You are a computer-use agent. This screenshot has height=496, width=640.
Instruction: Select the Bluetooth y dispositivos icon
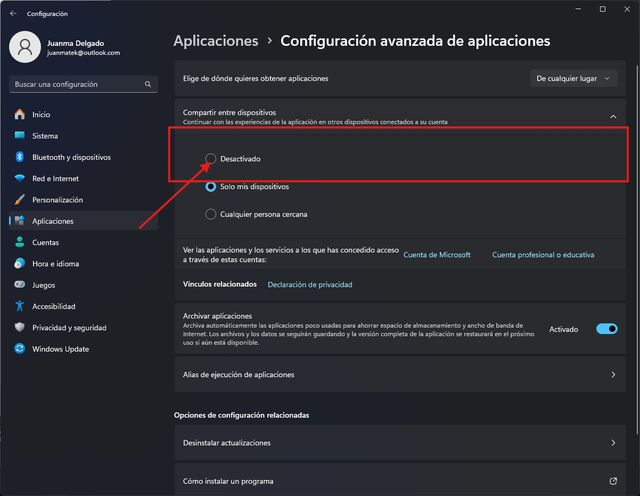click(20, 157)
